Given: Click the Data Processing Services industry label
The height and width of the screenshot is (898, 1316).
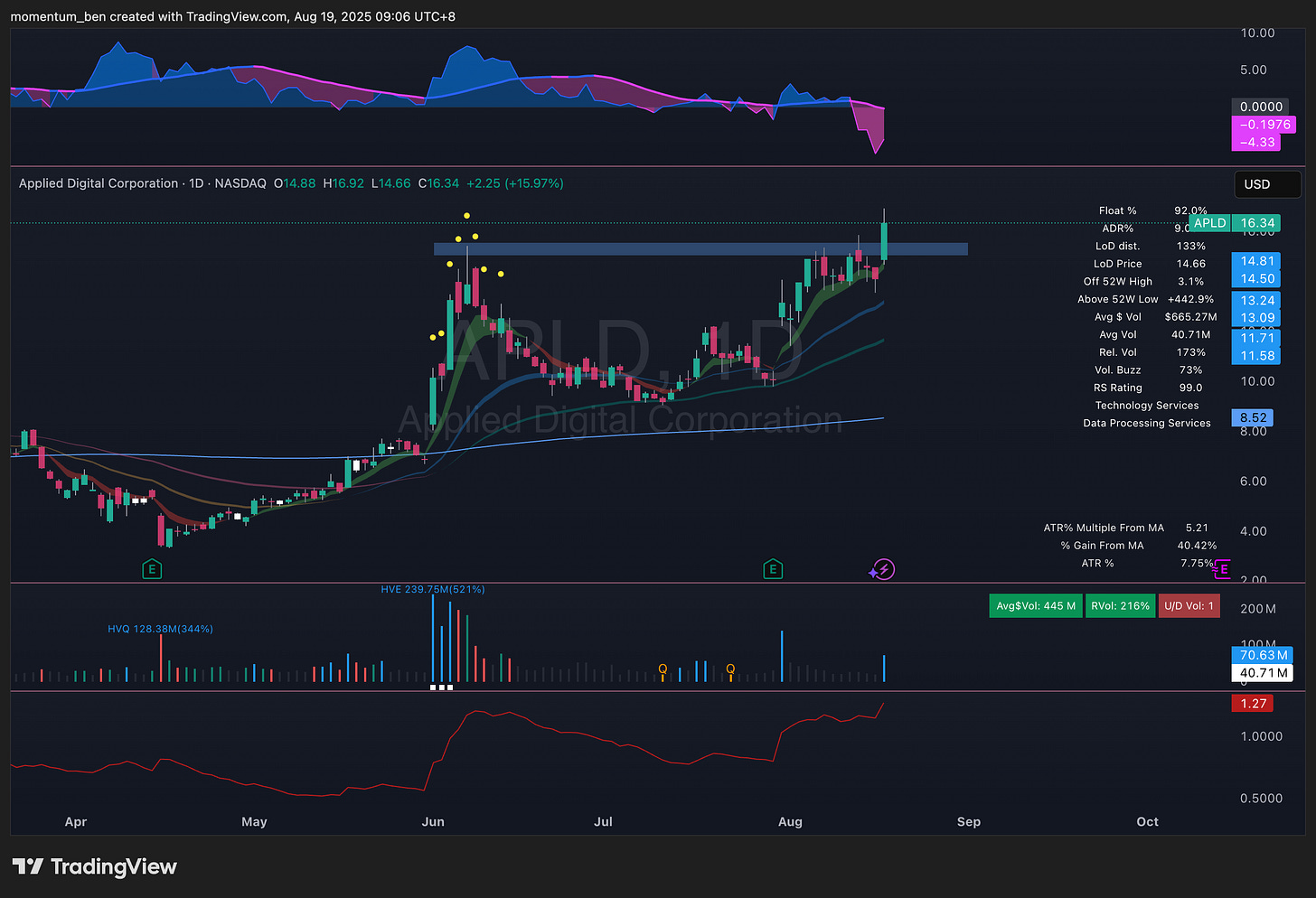Looking at the screenshot, I should pos(1147,423).
